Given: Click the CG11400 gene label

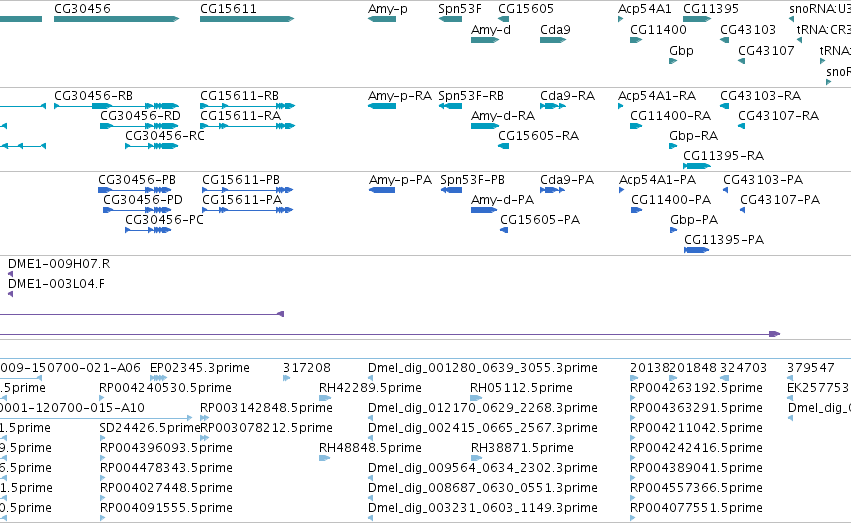Looking at the screenshot, I should tap(658, 29).
